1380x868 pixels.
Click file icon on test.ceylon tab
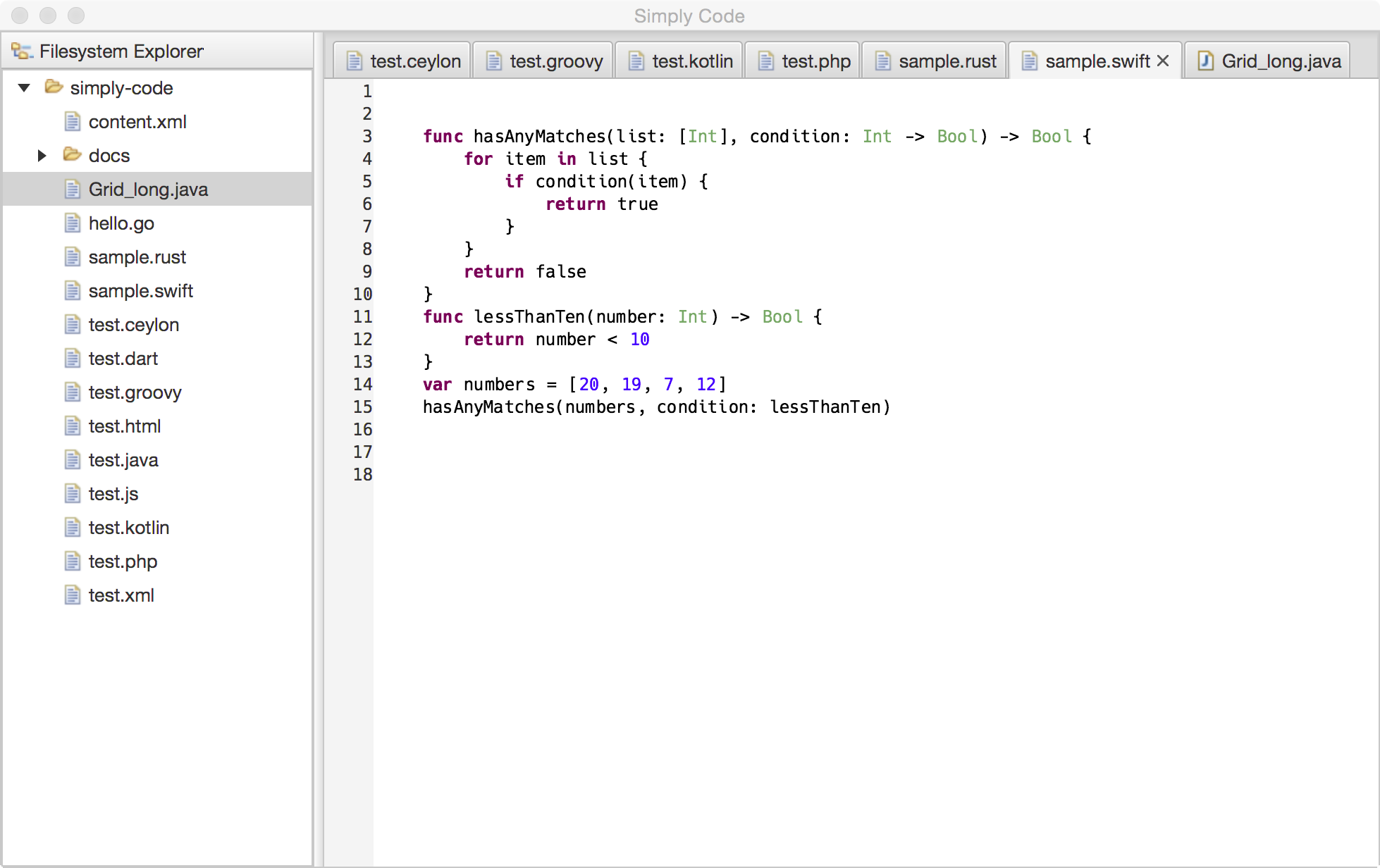(354, 61)
